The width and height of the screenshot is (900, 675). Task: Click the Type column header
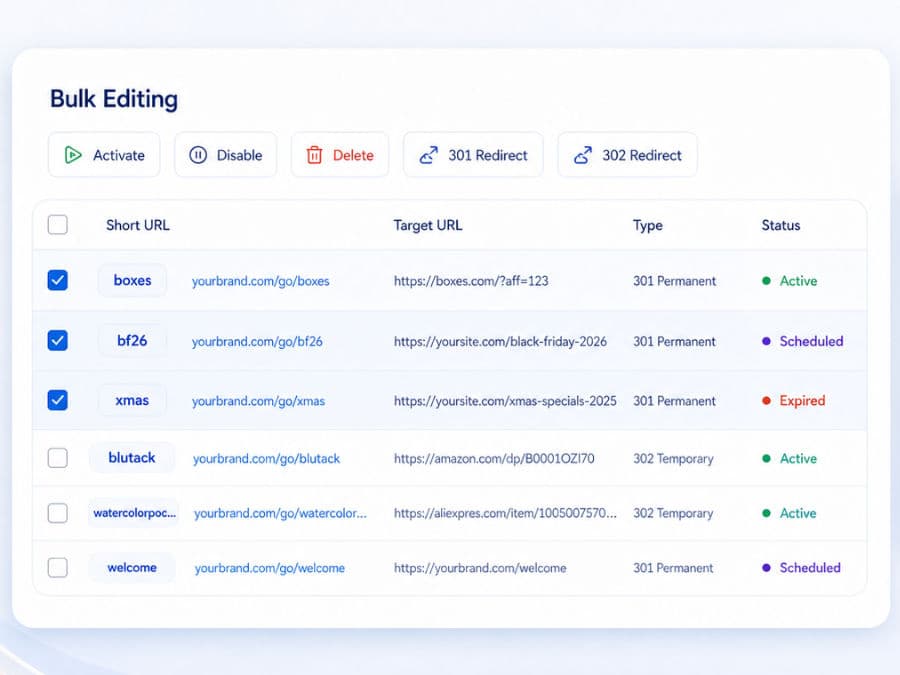point(647,226)
